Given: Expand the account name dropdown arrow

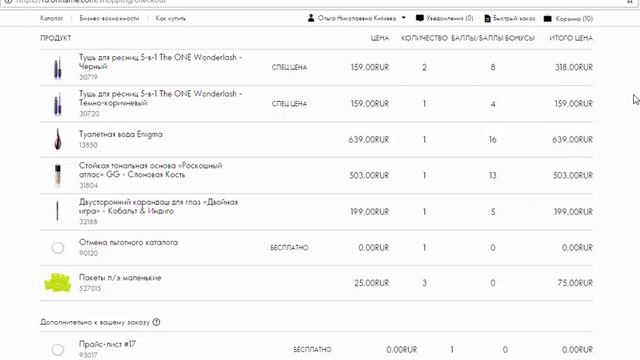Looking at the screenshot, I should pyautogui.click(x=404, y=18).
